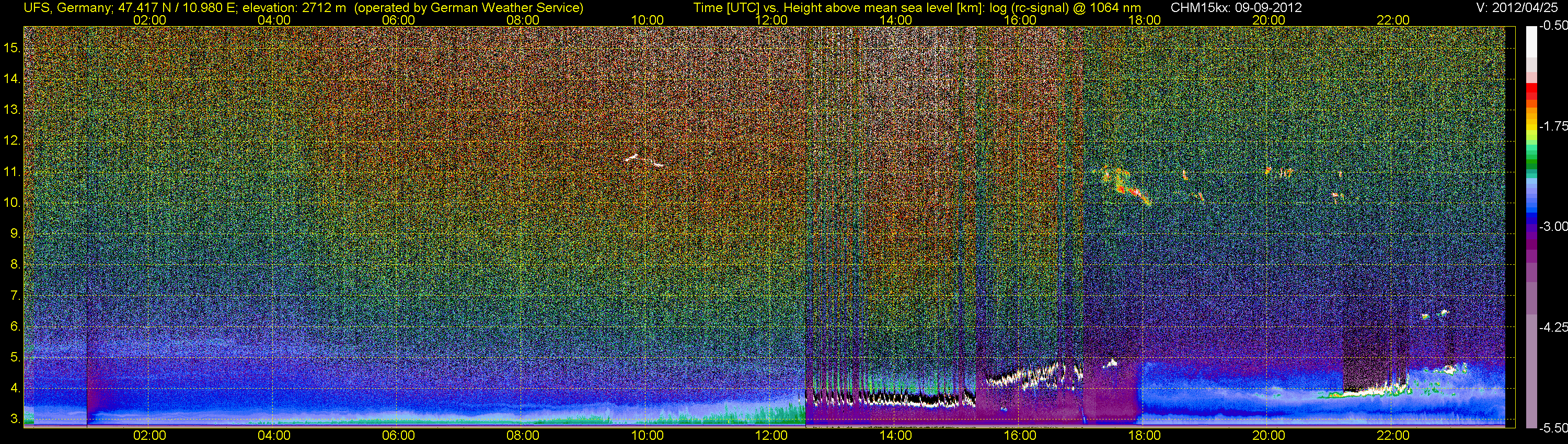Click the height axis label "11."
The width and height of the screenshot is (1568, 444).
tap(12, 172)
